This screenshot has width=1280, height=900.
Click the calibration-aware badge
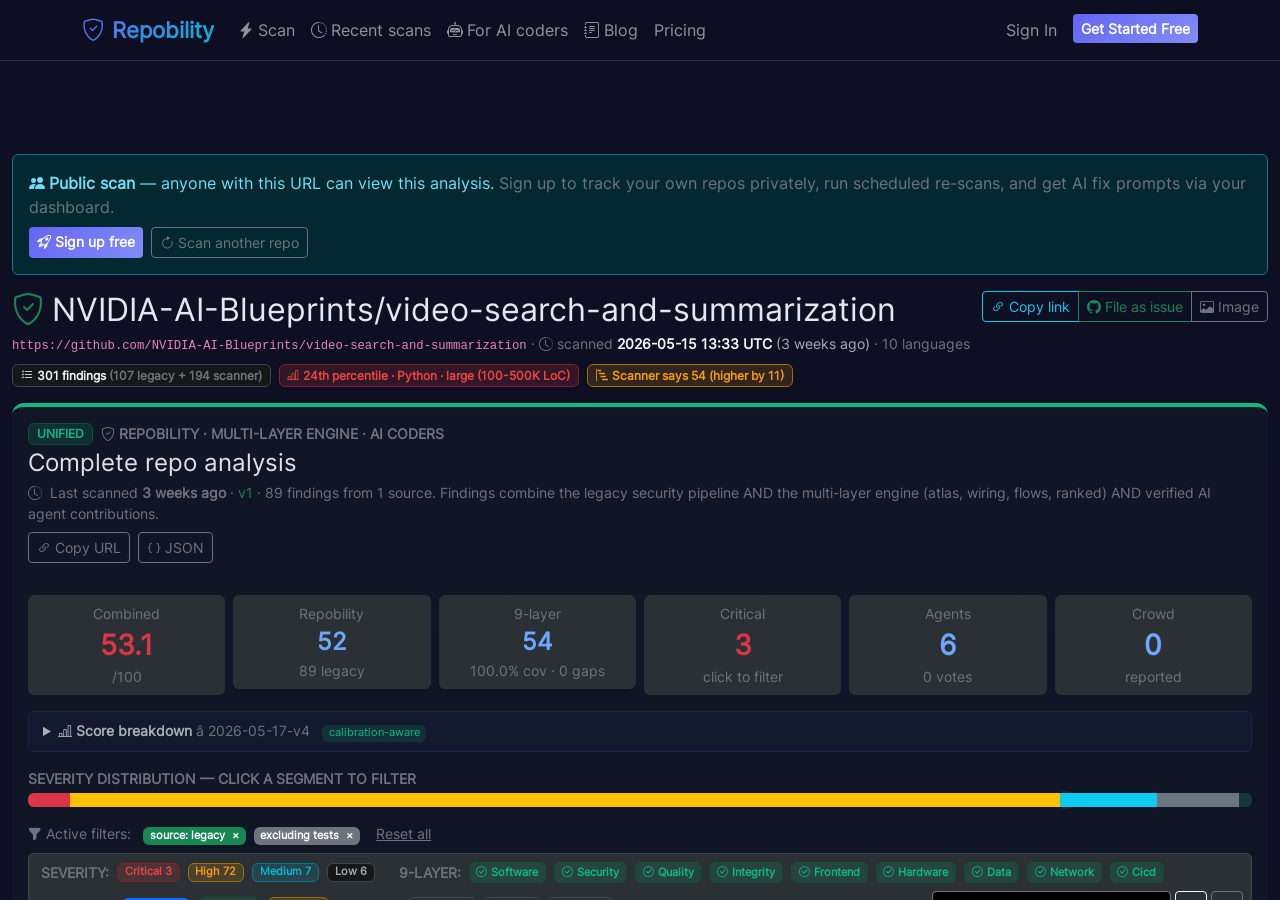(x=374, y=733)
